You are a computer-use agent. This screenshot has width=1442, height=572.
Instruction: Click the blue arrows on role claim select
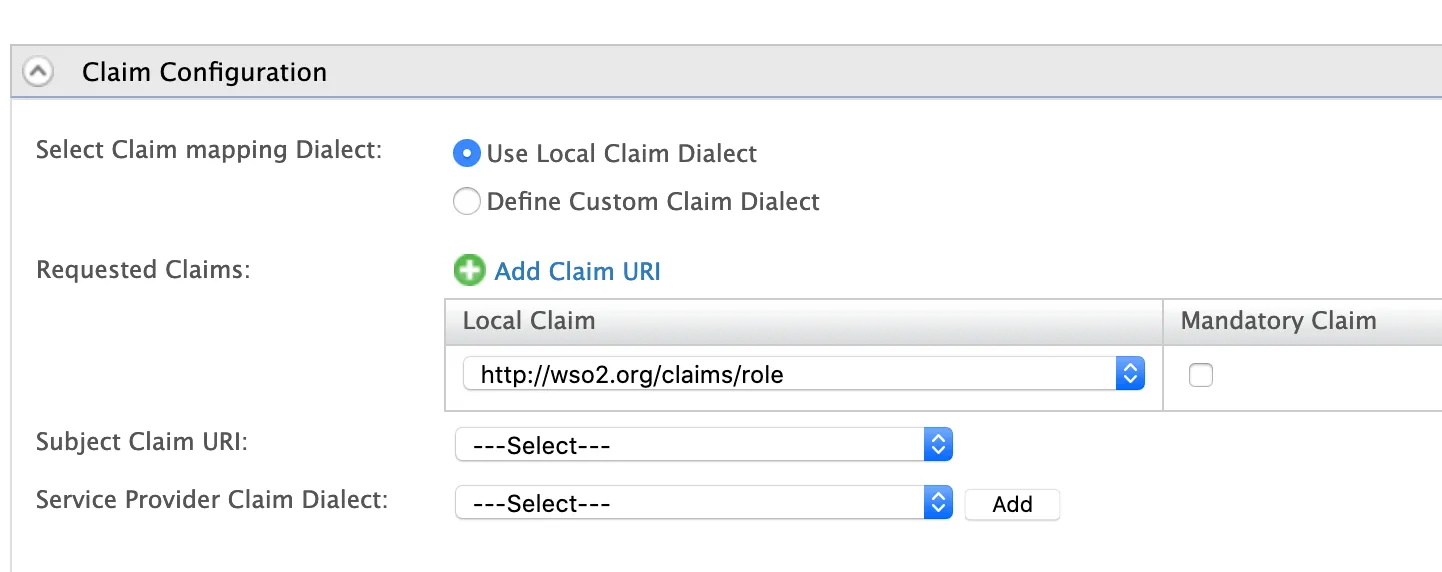pos(1130,375)
